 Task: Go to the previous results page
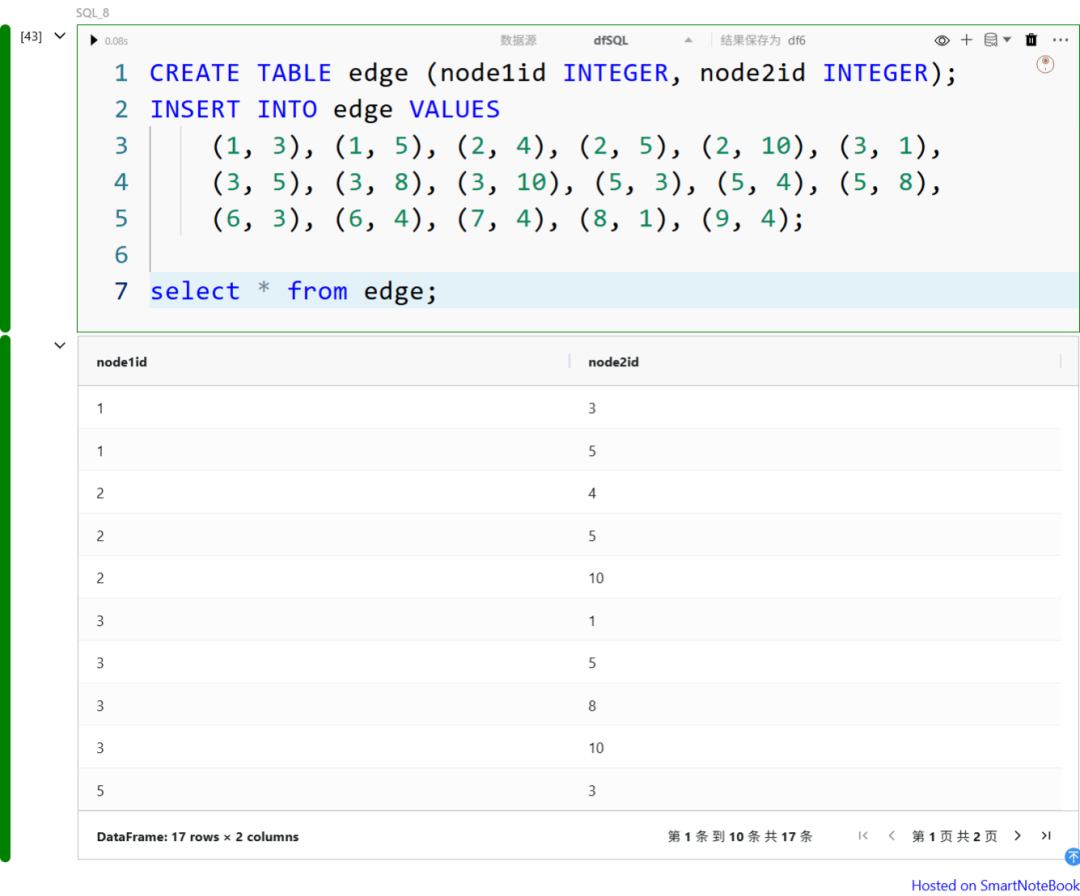click(x=891, y=836)
